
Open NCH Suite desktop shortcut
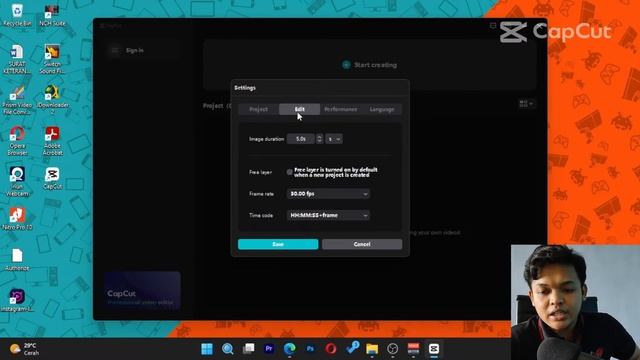pyautogui.click(x=52, y=15)
